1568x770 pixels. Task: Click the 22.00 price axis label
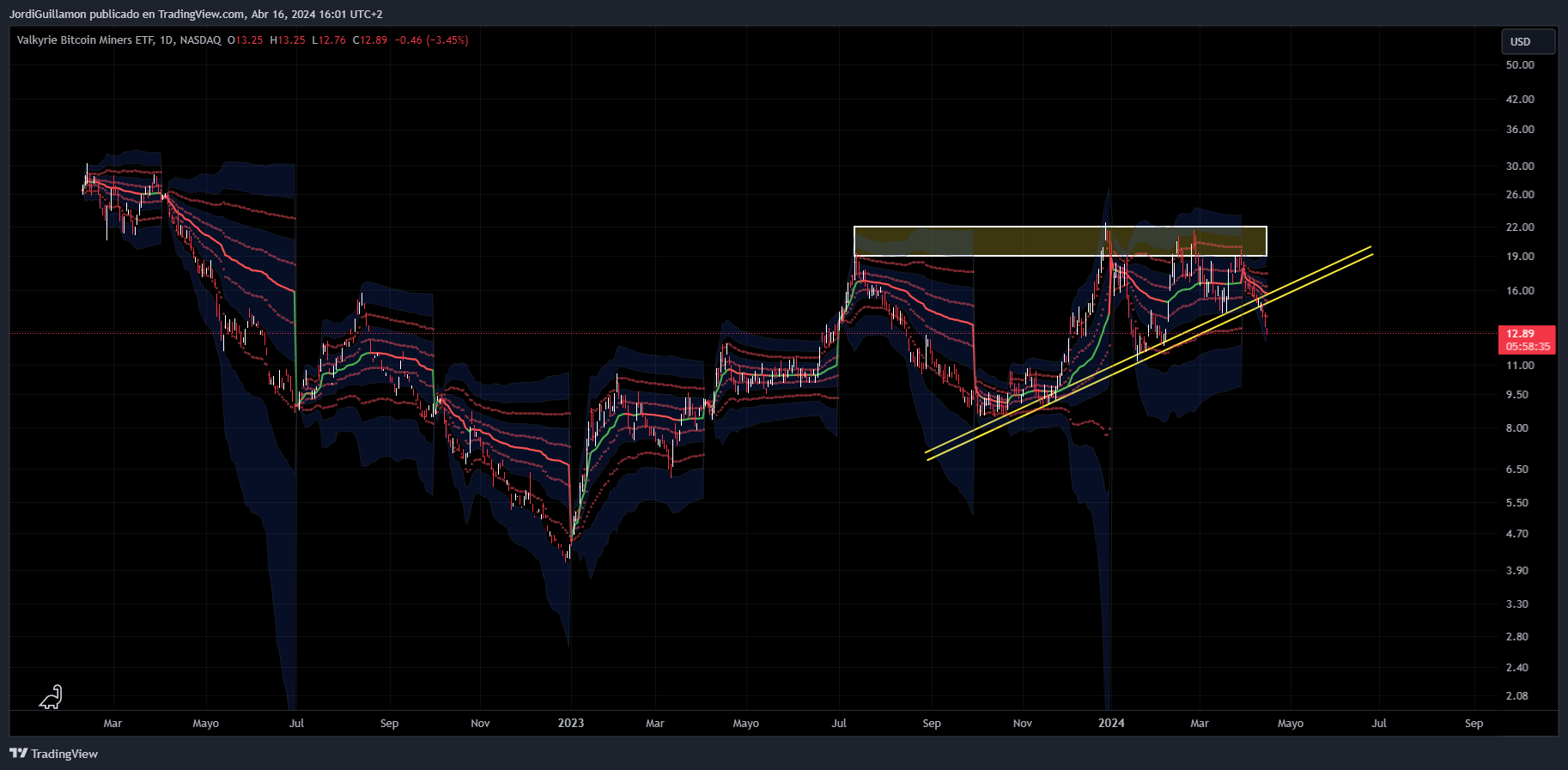point(1519,227)
